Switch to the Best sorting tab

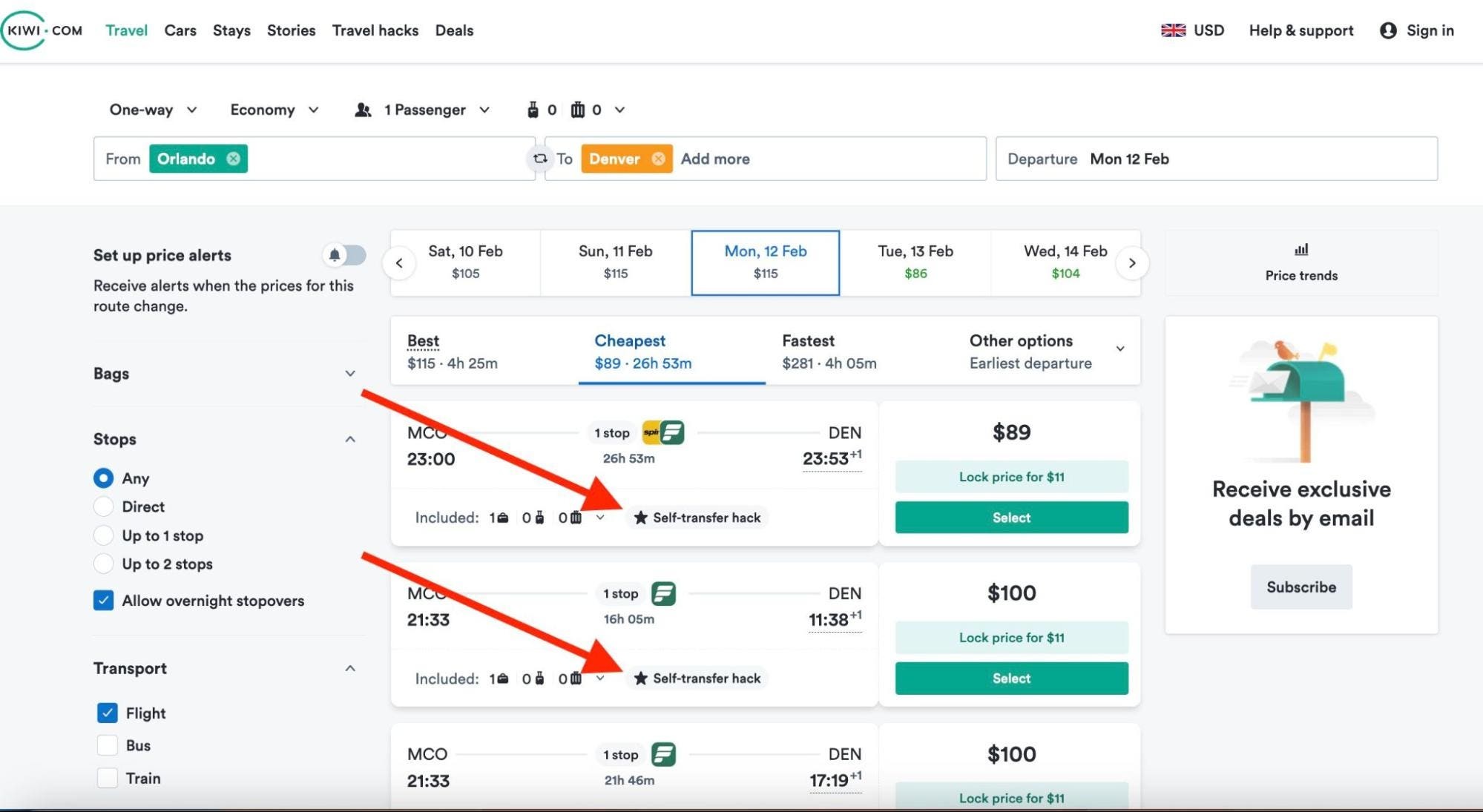484,351
